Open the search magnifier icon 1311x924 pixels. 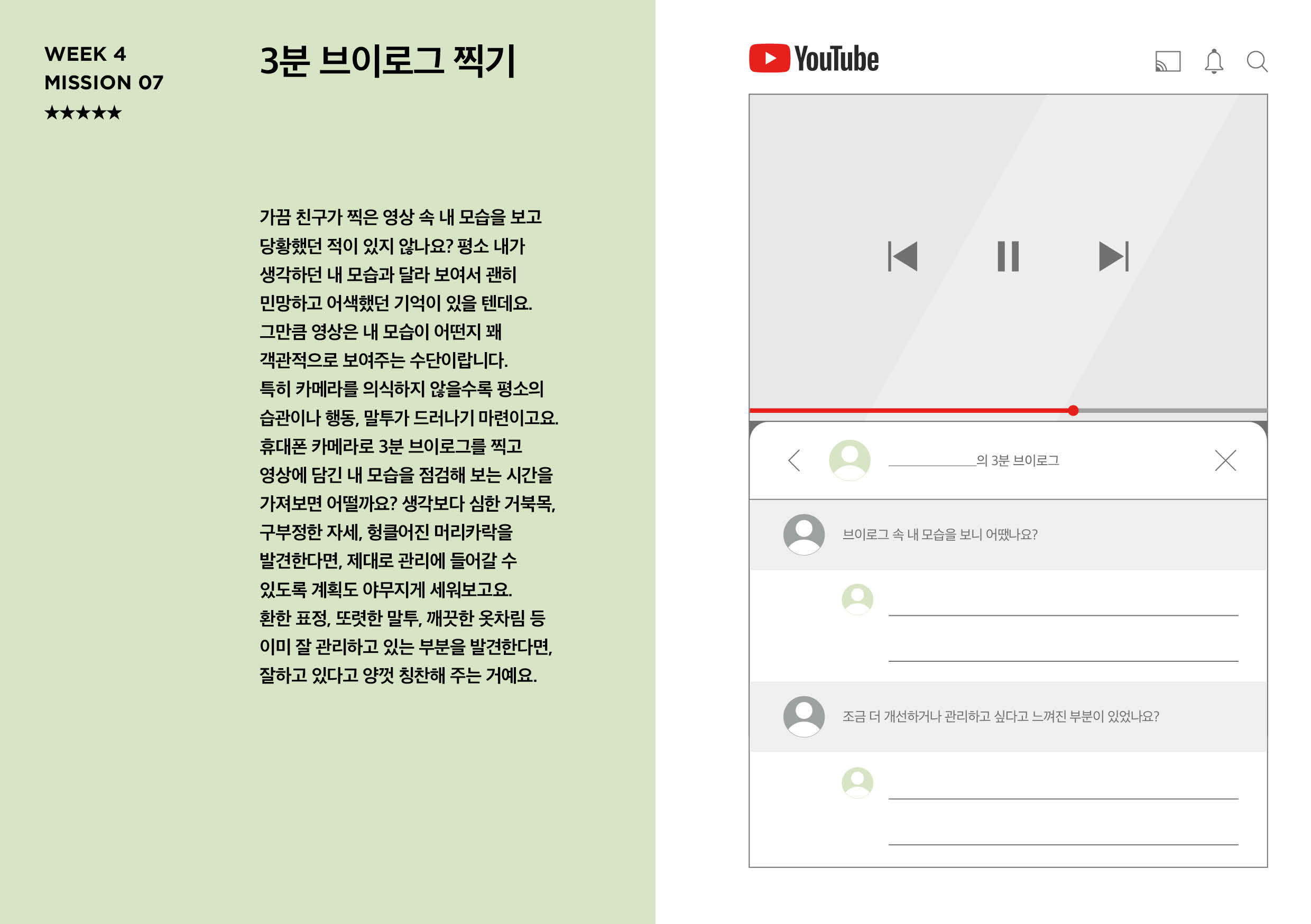pos(1257,61)
